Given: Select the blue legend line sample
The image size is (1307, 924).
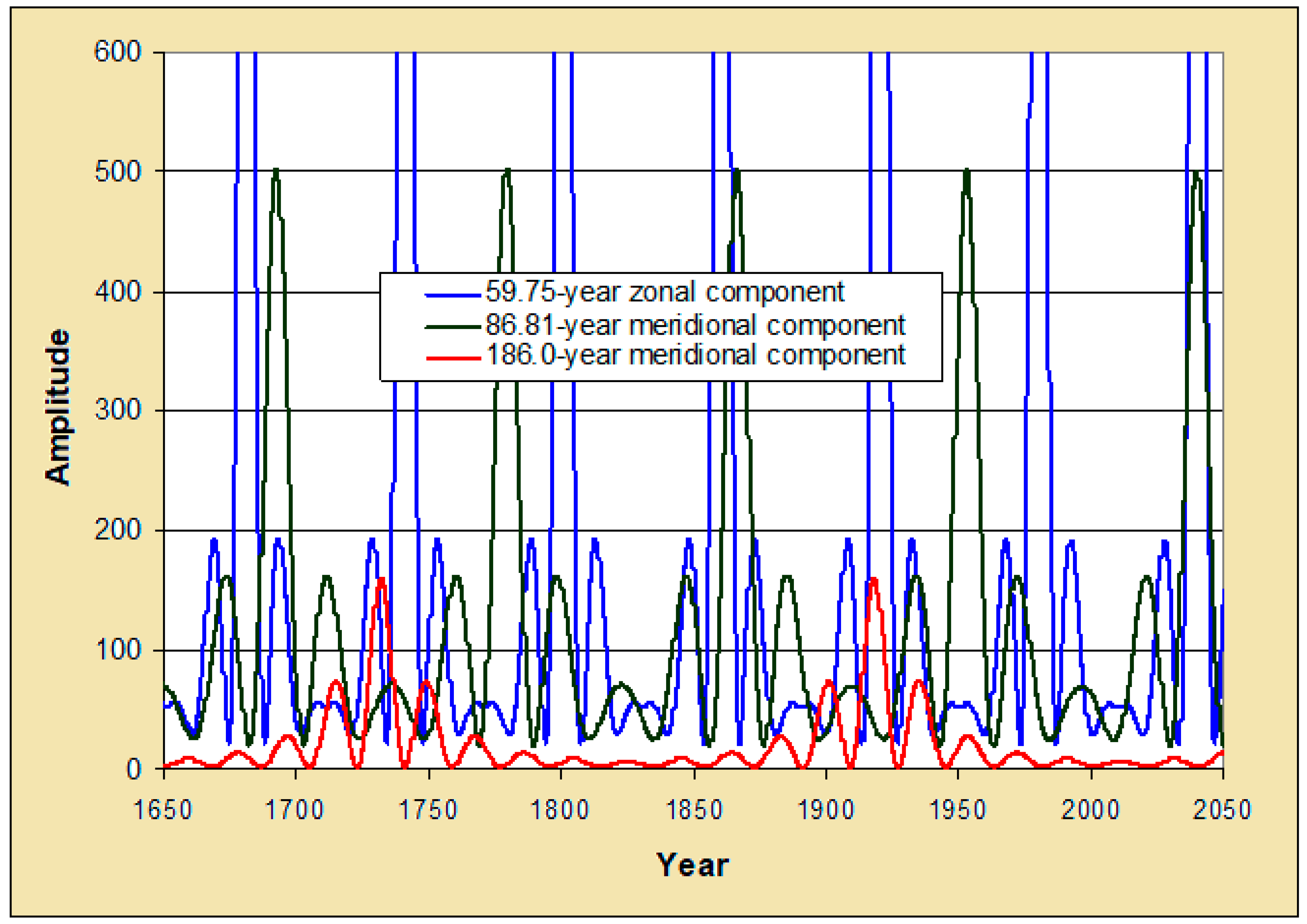Looking at the screenshot, I should pos(453,295).
